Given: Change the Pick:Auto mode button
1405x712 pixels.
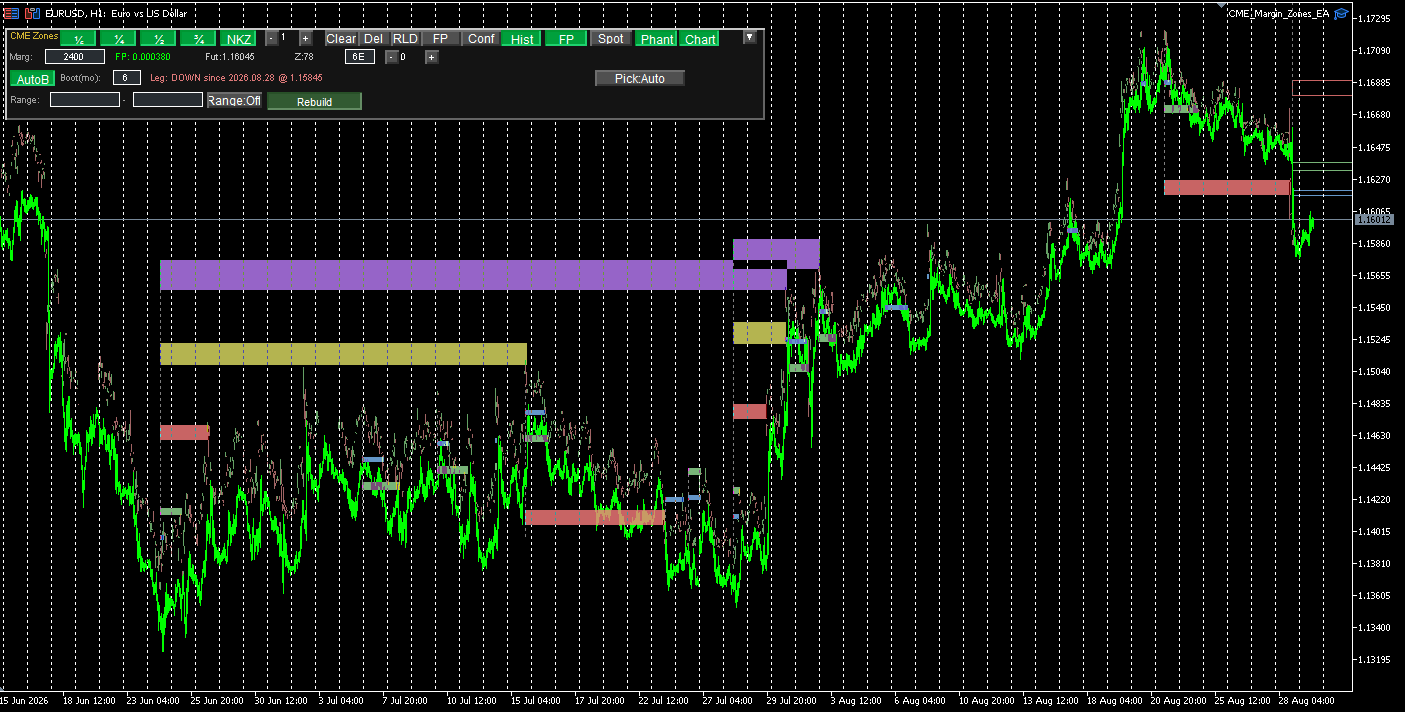Looking at the screenshot, I should click(640, 78).
